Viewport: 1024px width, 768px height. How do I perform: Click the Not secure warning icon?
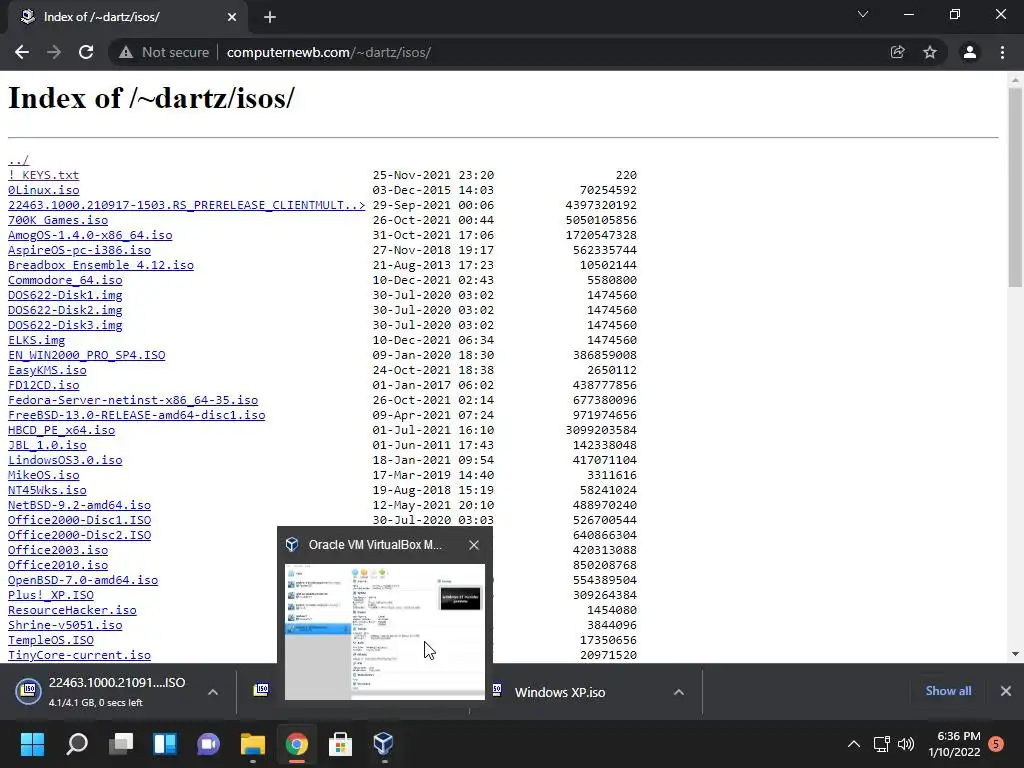pyautogui.click(x=126, y=52)
